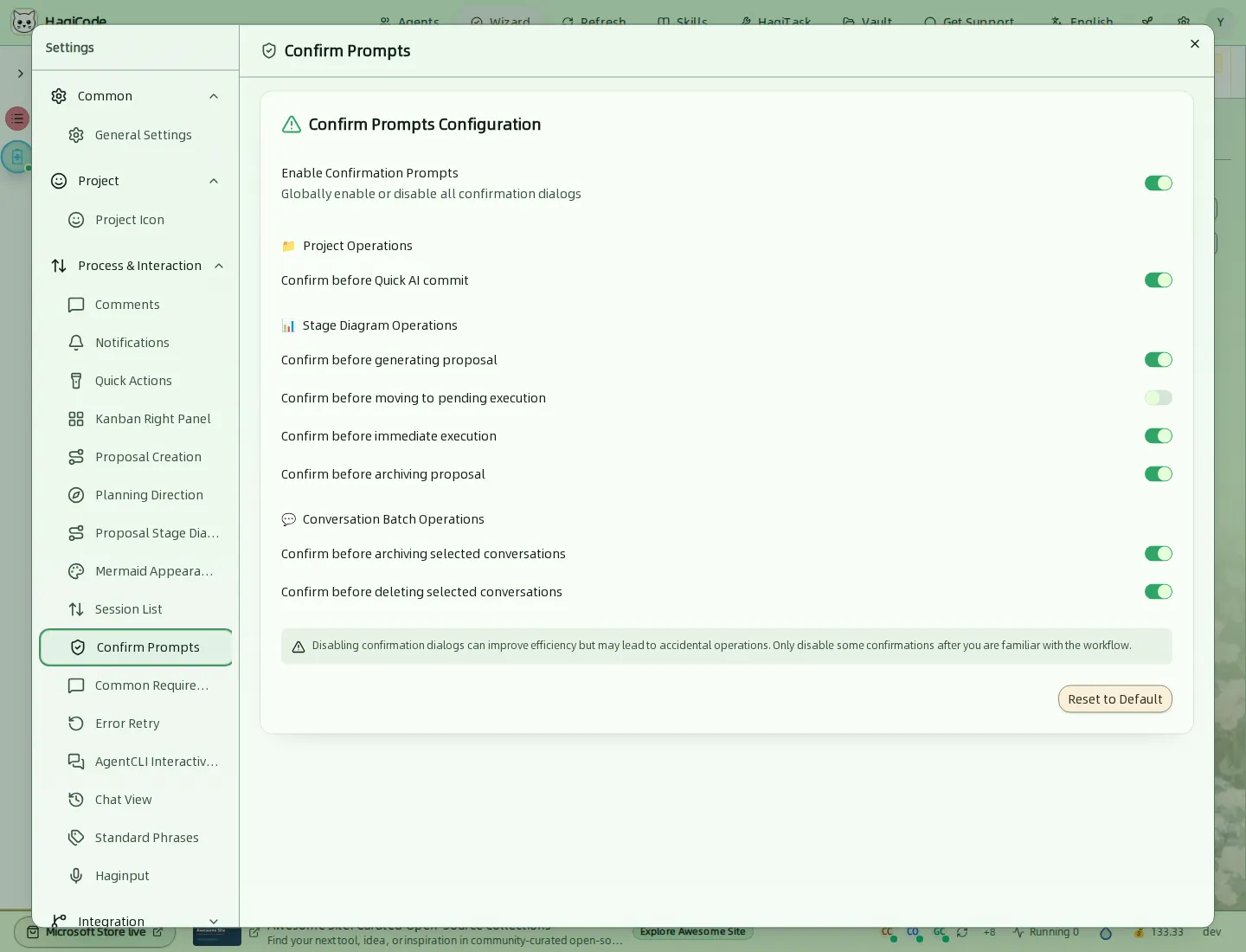Click the Reset to Default button

1114,699
